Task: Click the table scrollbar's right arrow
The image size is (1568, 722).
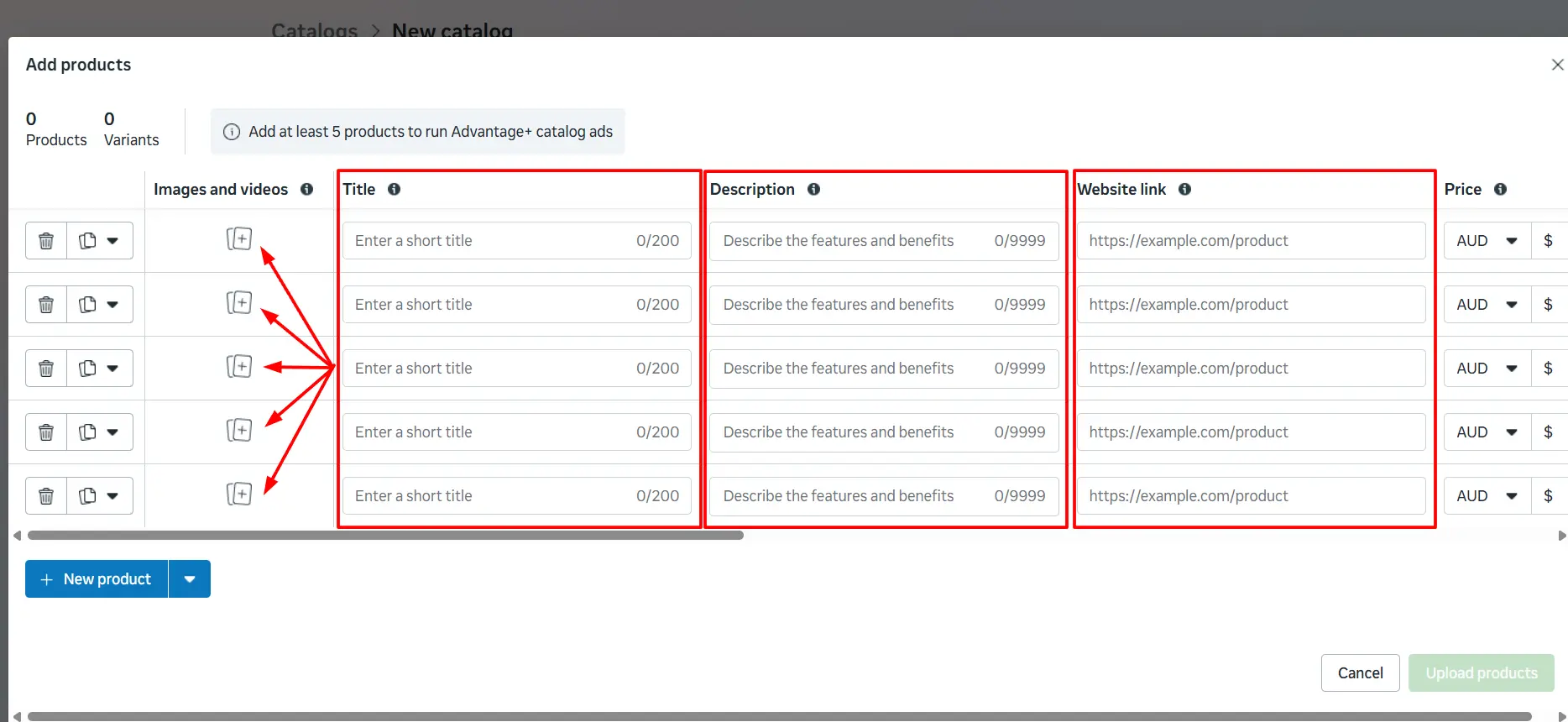Action: 1561,536
